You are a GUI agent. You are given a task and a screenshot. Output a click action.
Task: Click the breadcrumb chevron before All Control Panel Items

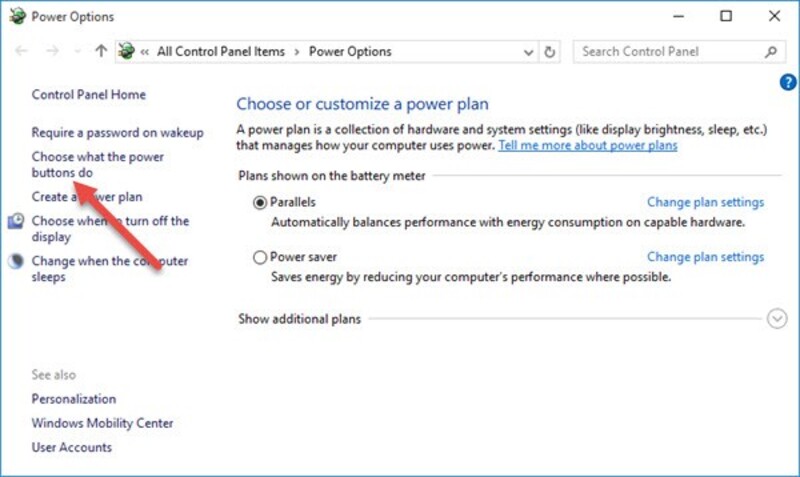point(145,52)
